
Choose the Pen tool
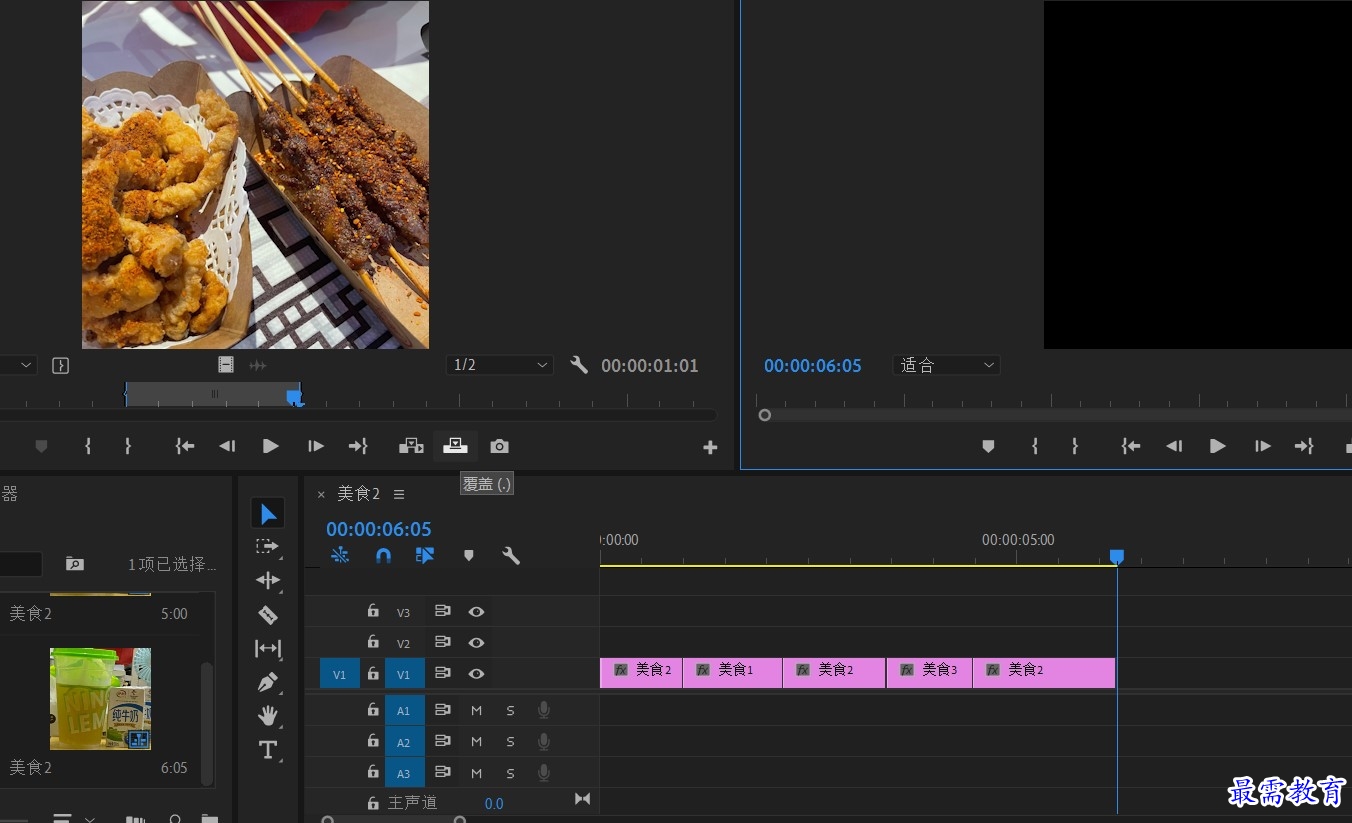[268, 683]
